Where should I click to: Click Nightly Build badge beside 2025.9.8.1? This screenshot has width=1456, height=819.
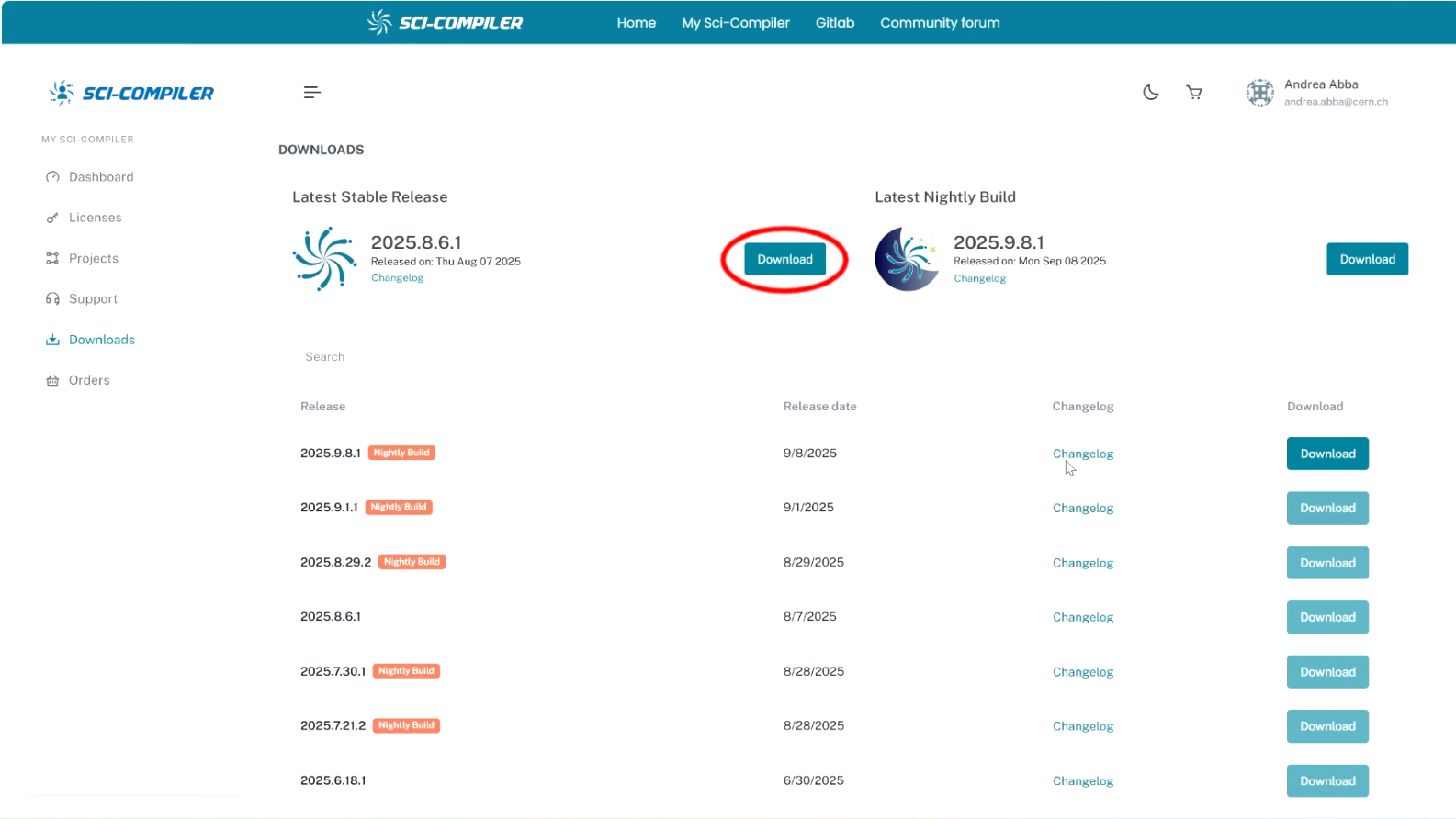(x=401, y=453)
